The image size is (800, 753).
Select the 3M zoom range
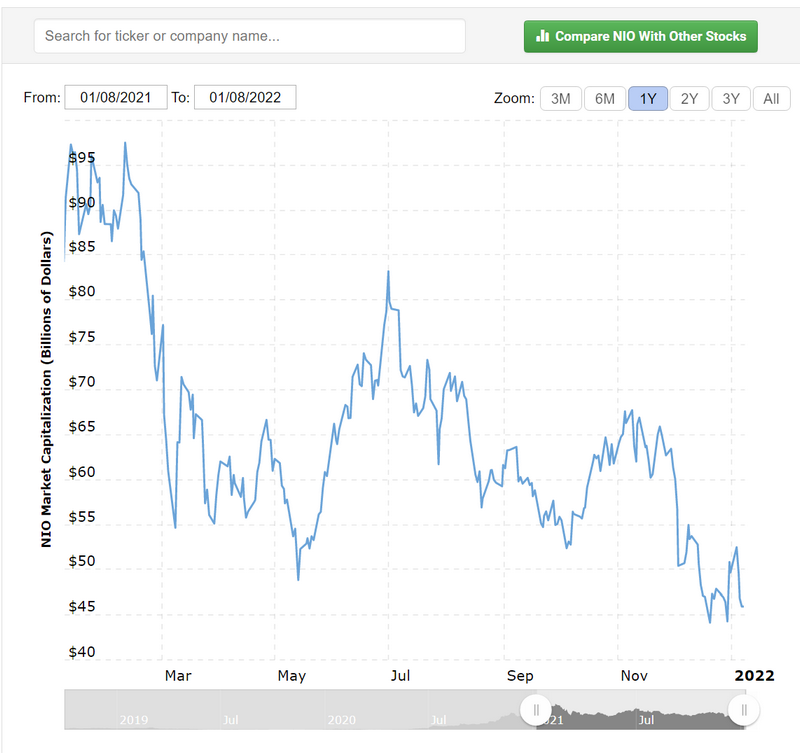(x=561, y=98)
